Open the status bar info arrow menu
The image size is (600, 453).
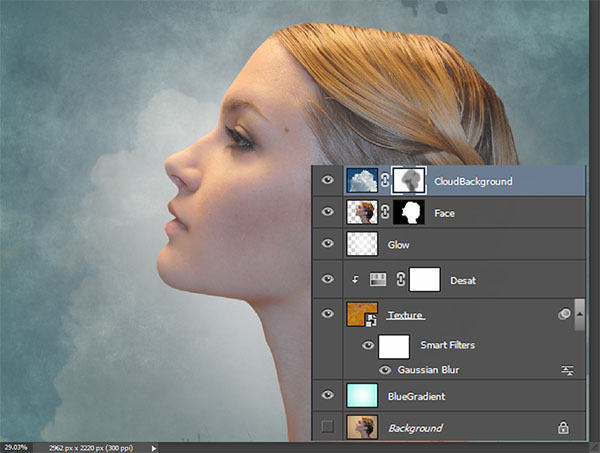[153, 447]
